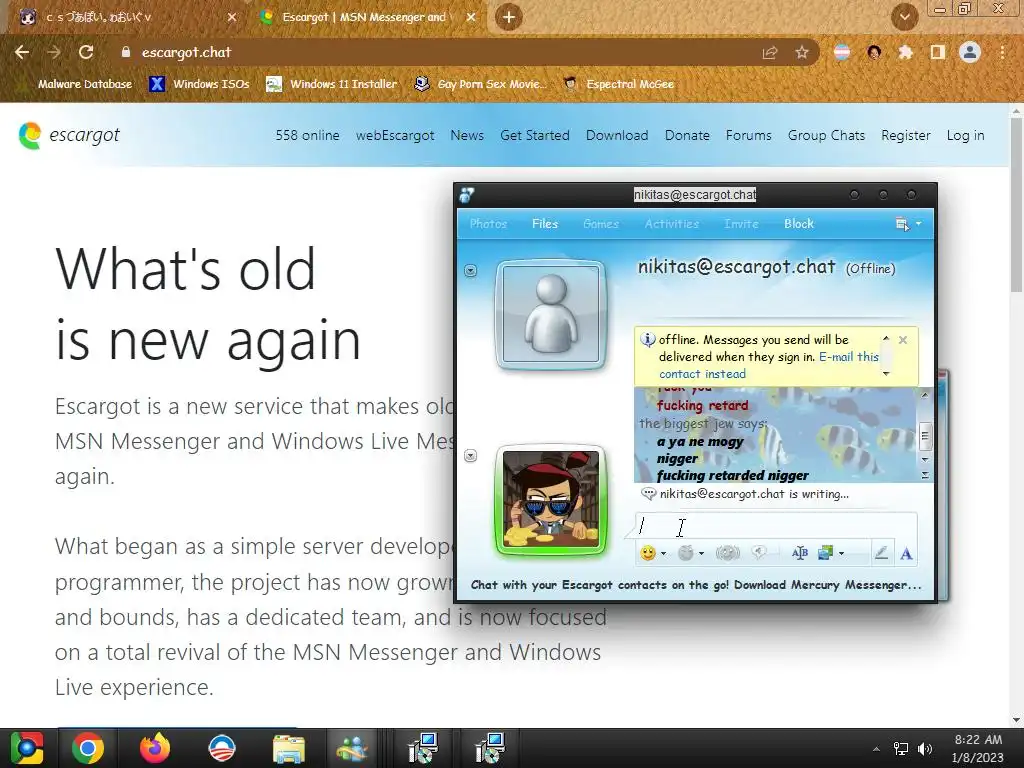Click the escargot logo on the page
The image size is (1024, 768).
[69, 135]
